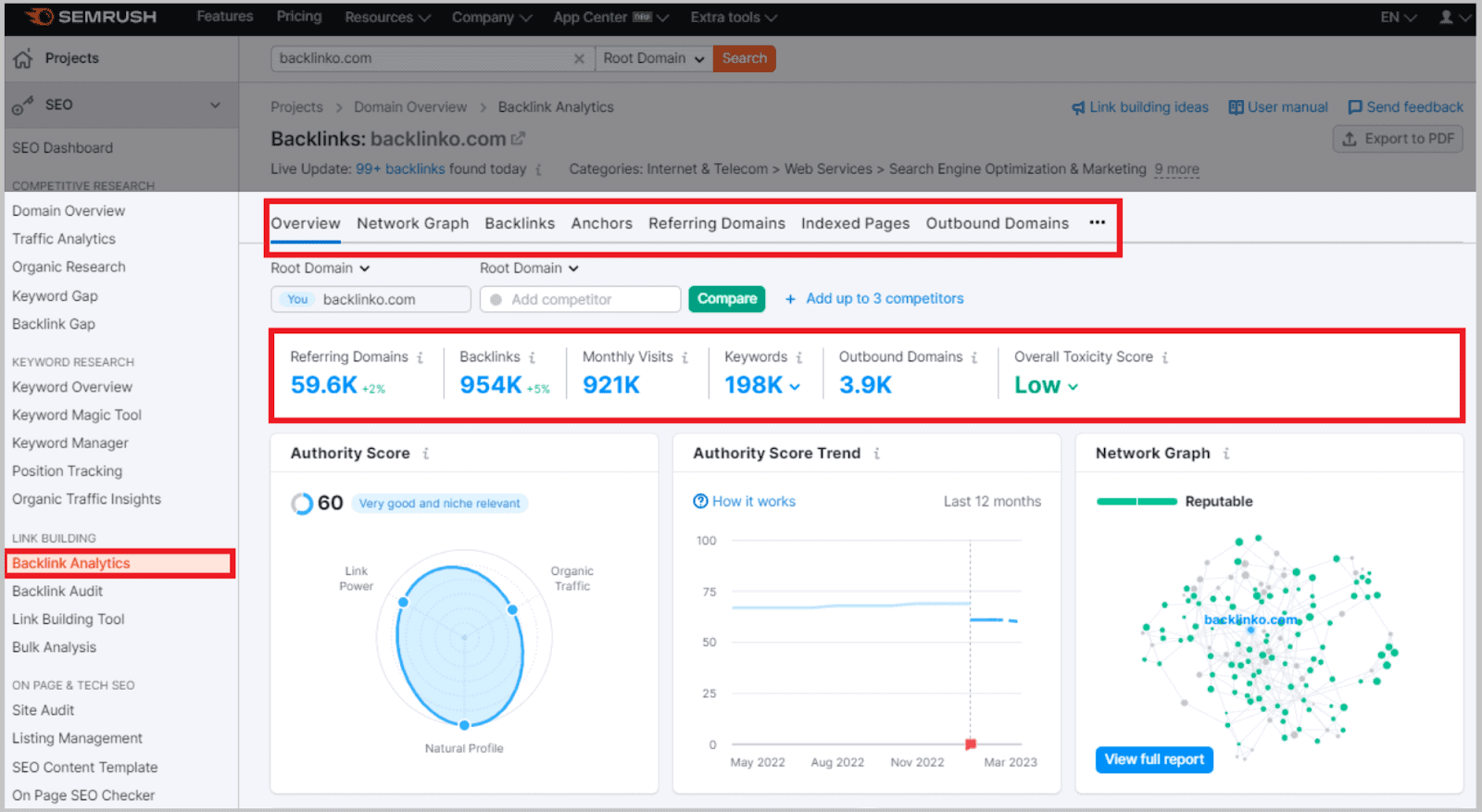Screen dimensions: 1482x812
Task: Click info icon beside Keywords metric
Action: pos(798,357)
